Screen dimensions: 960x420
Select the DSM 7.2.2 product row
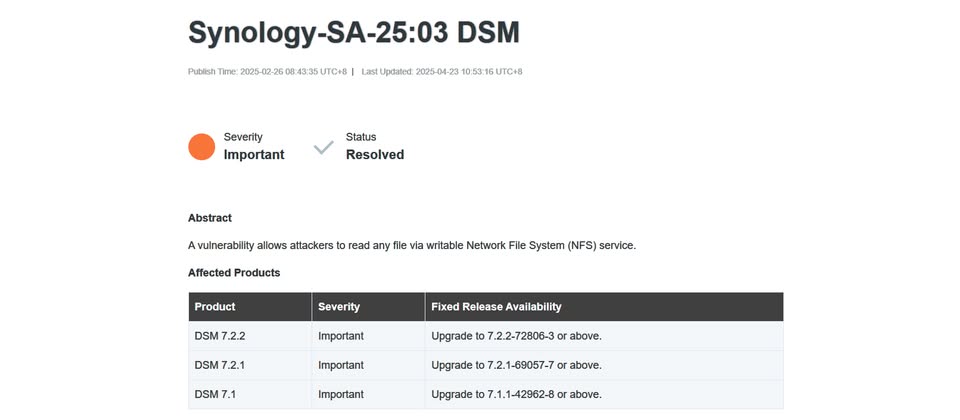point(486,336)
